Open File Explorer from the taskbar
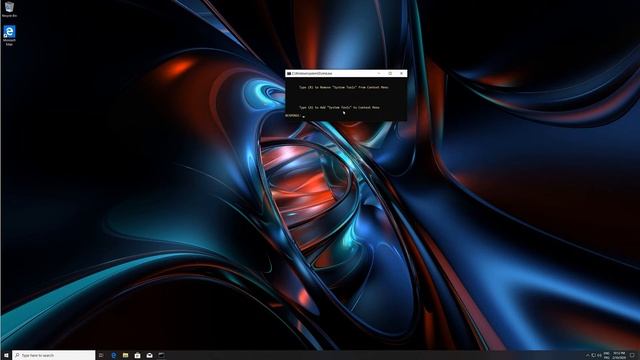Screen dimensions: 640x360 click(x=125, y=356)
